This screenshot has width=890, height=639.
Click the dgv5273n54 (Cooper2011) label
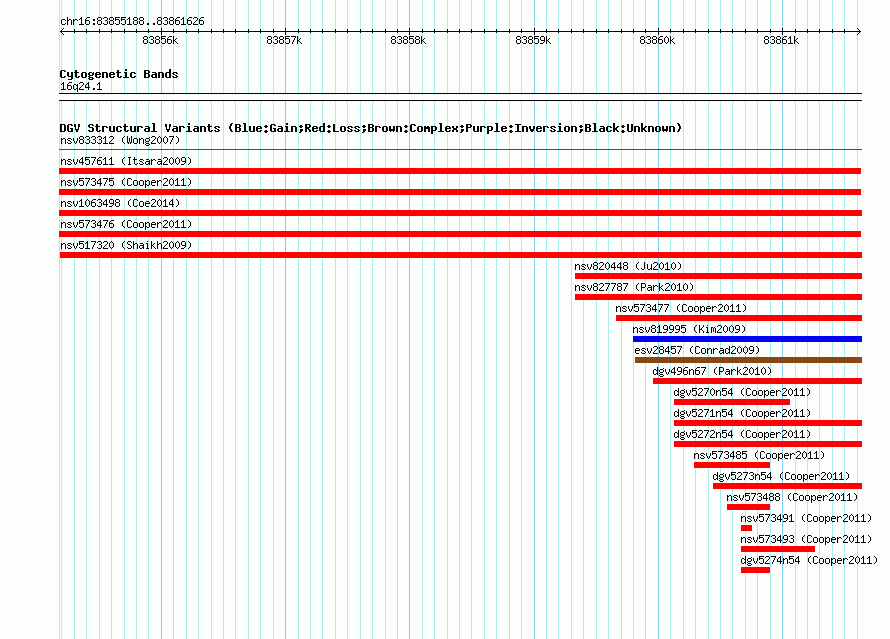click(x=781, y=476)
